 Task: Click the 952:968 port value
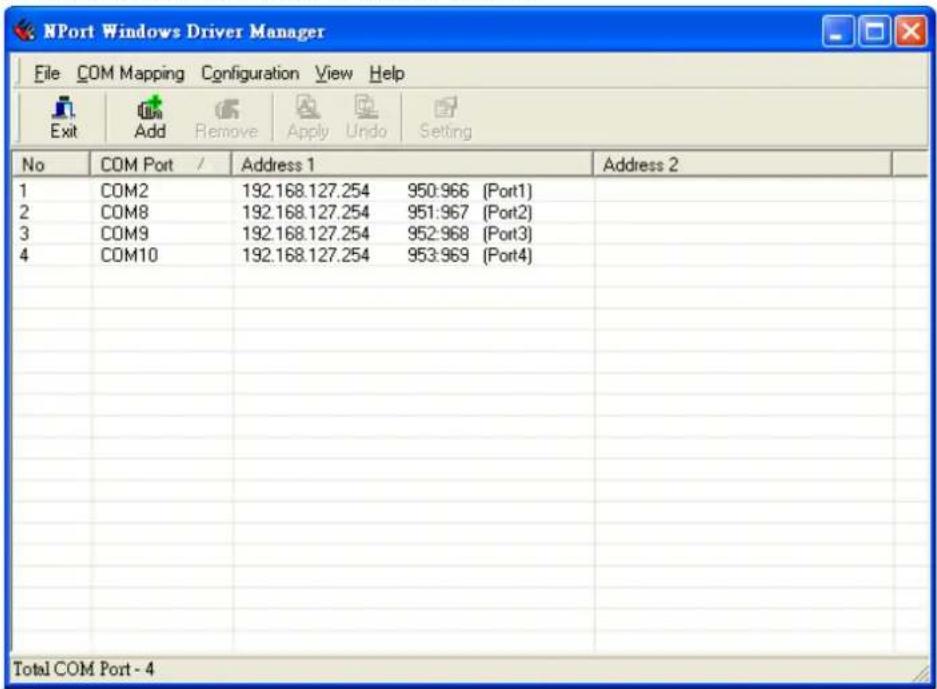tap(438, 234)
